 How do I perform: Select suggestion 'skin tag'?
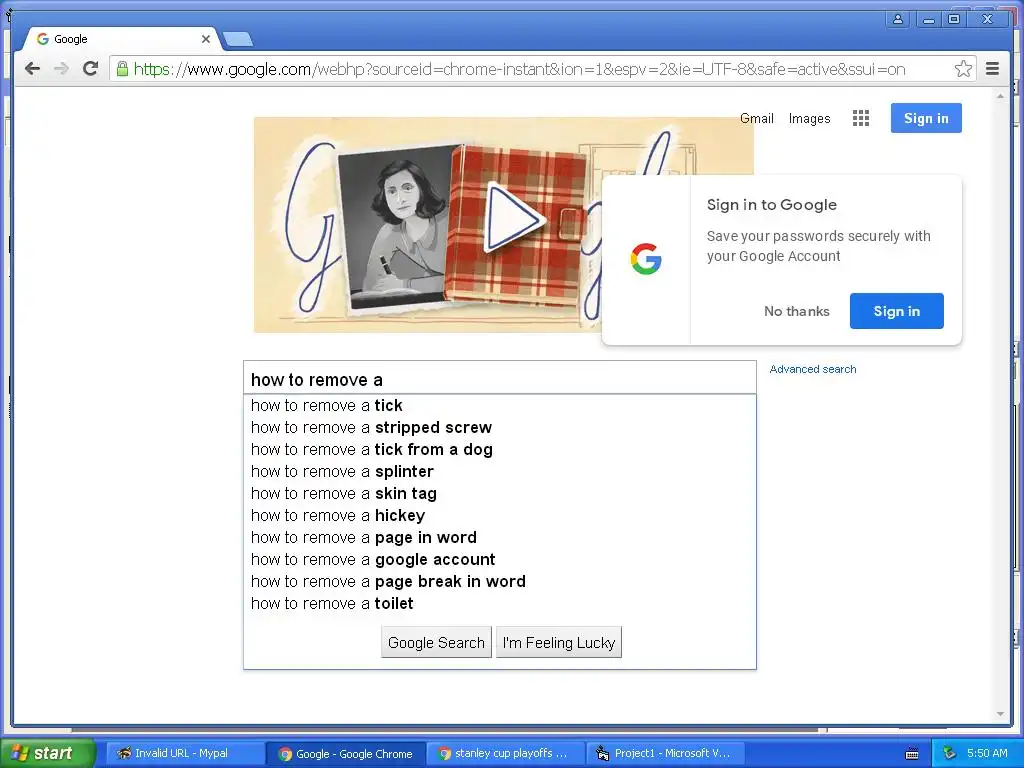500,494
